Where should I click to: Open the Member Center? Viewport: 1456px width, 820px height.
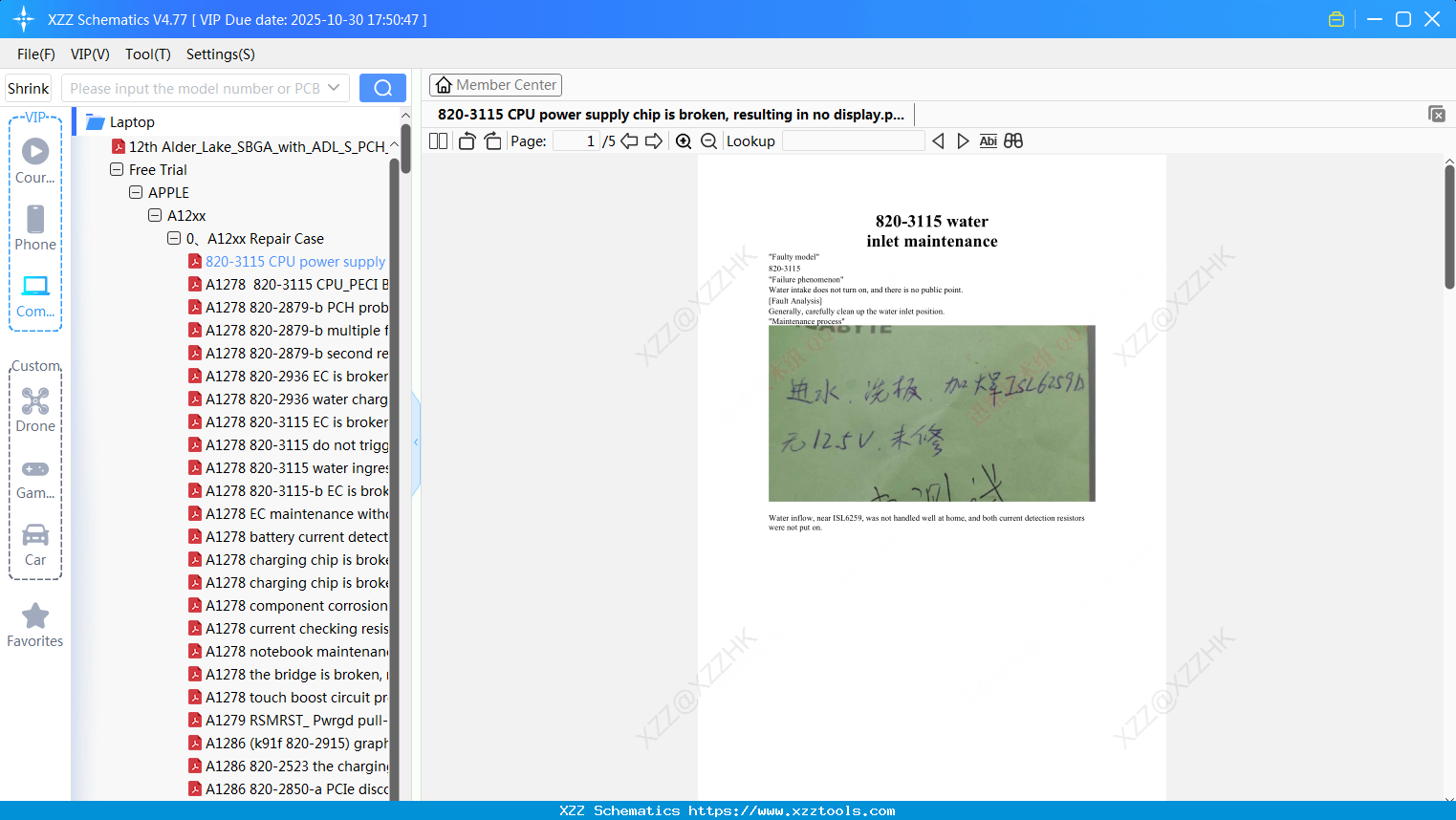pos(495,85)
